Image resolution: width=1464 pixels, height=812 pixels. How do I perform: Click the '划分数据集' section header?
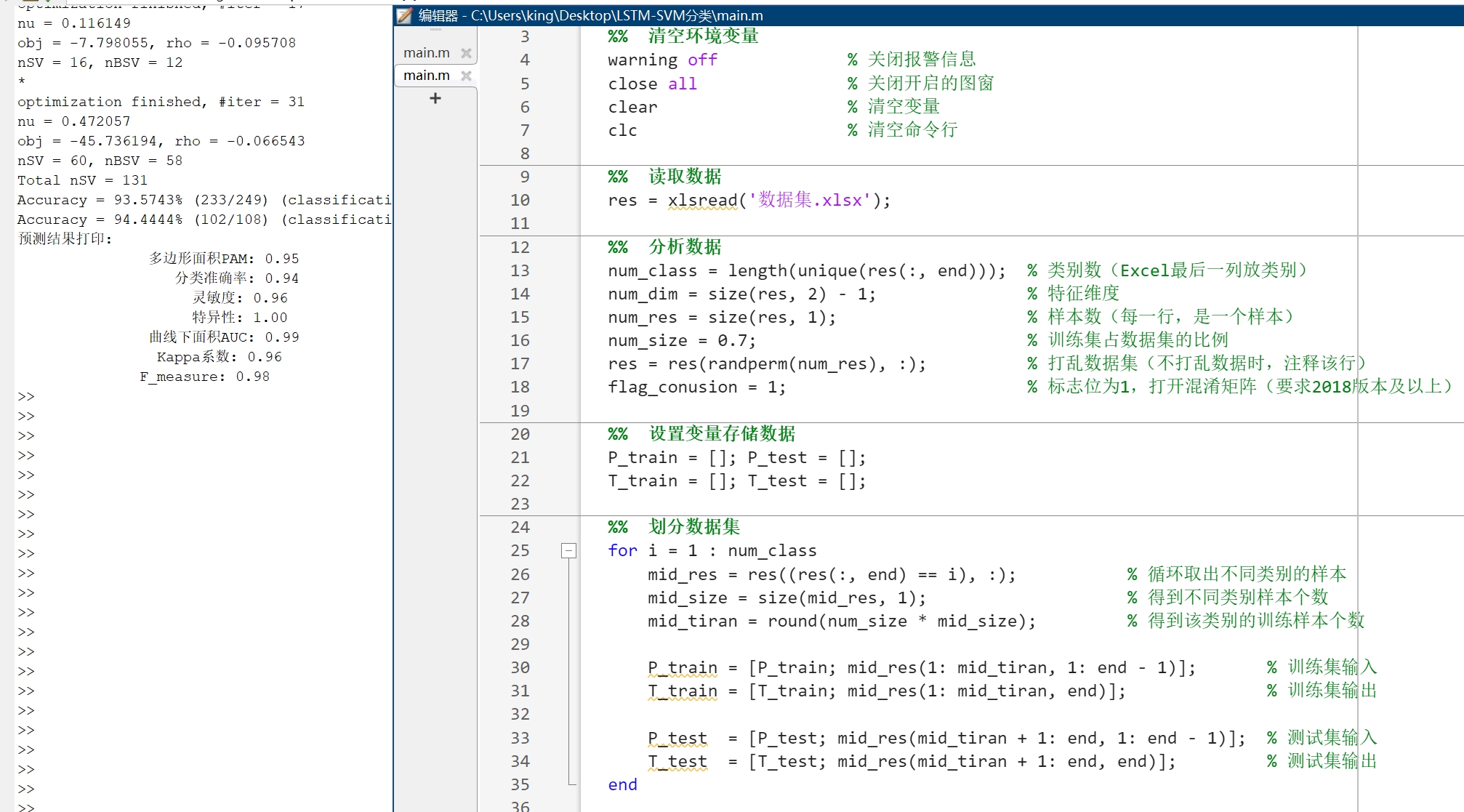click(x=693, y=527)
